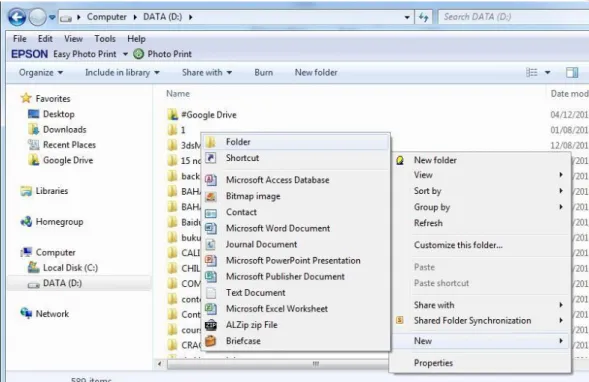Expand Share with in context menu
Viewport: 589px width, 382px height.
480,305
